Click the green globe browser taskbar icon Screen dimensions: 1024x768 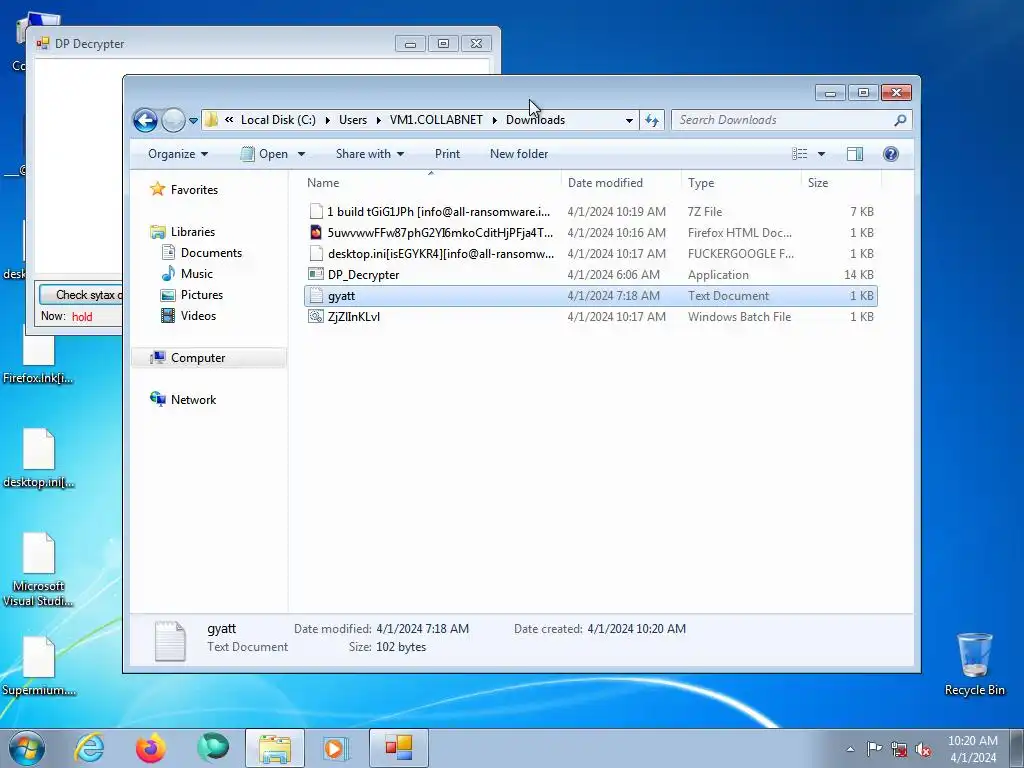tap(212, 748)
